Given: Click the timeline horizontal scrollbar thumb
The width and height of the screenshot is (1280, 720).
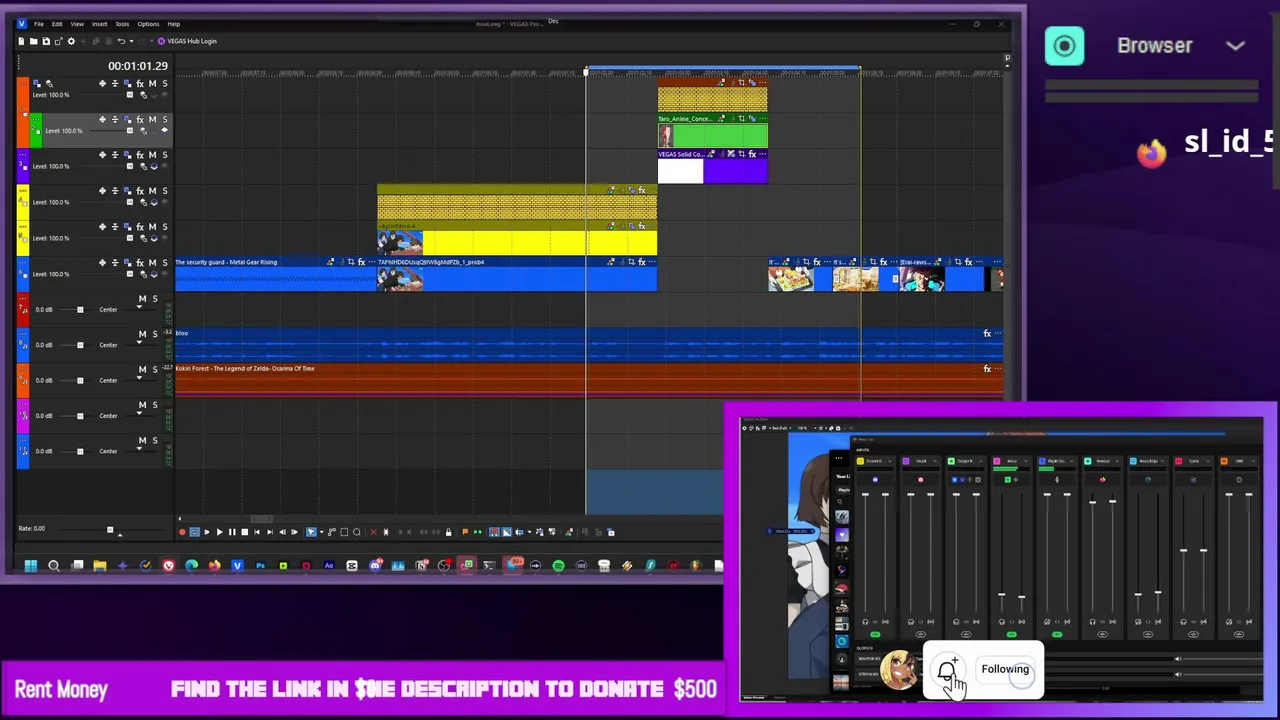Looking at the screenshot, I should coord(261,519).
